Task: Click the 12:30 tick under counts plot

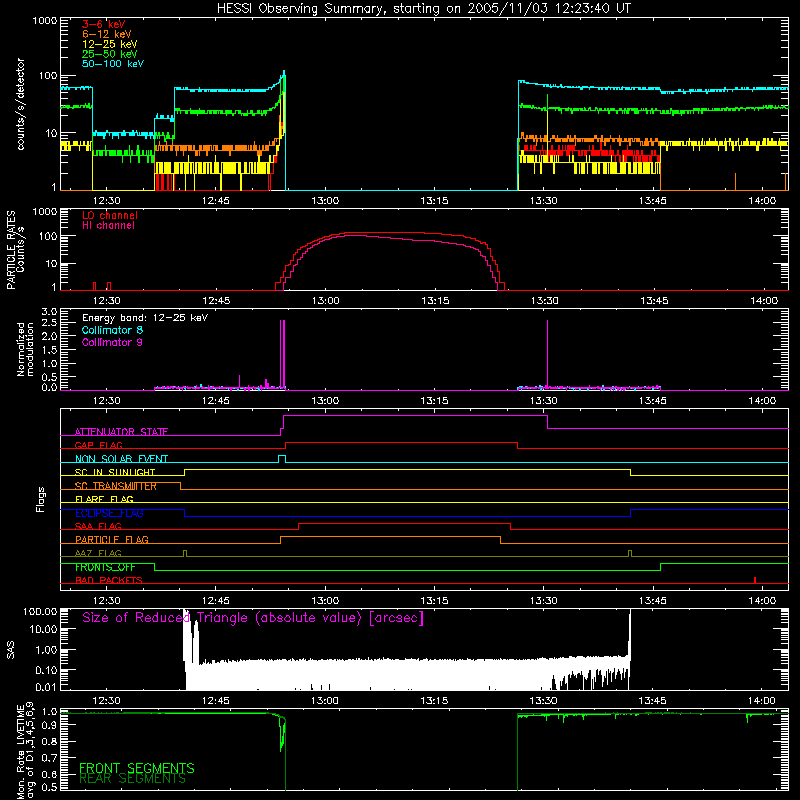Action: tap(107, 201)
